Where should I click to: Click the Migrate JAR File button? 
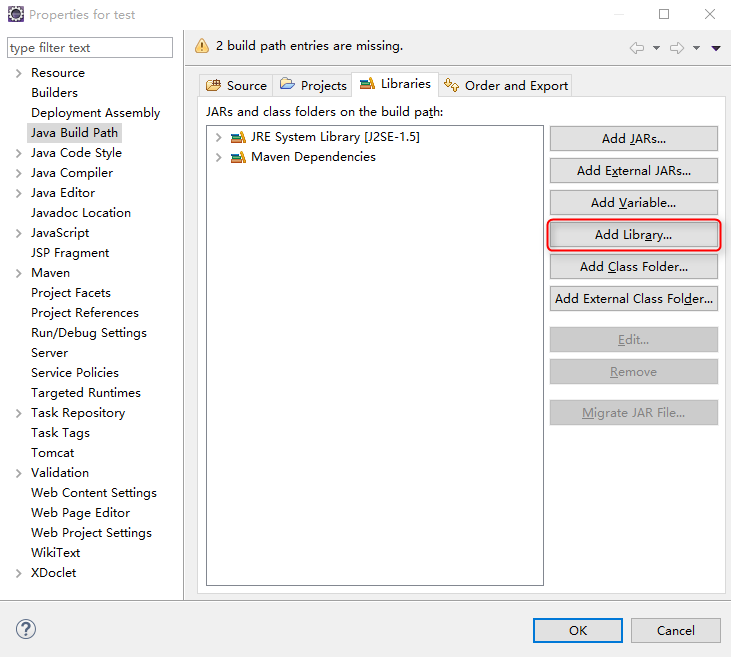634,413
